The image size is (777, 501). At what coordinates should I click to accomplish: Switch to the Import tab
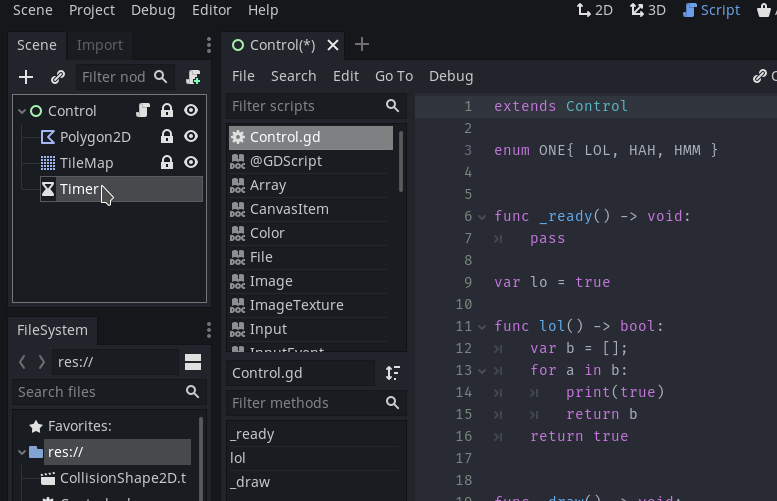(100, 45)
